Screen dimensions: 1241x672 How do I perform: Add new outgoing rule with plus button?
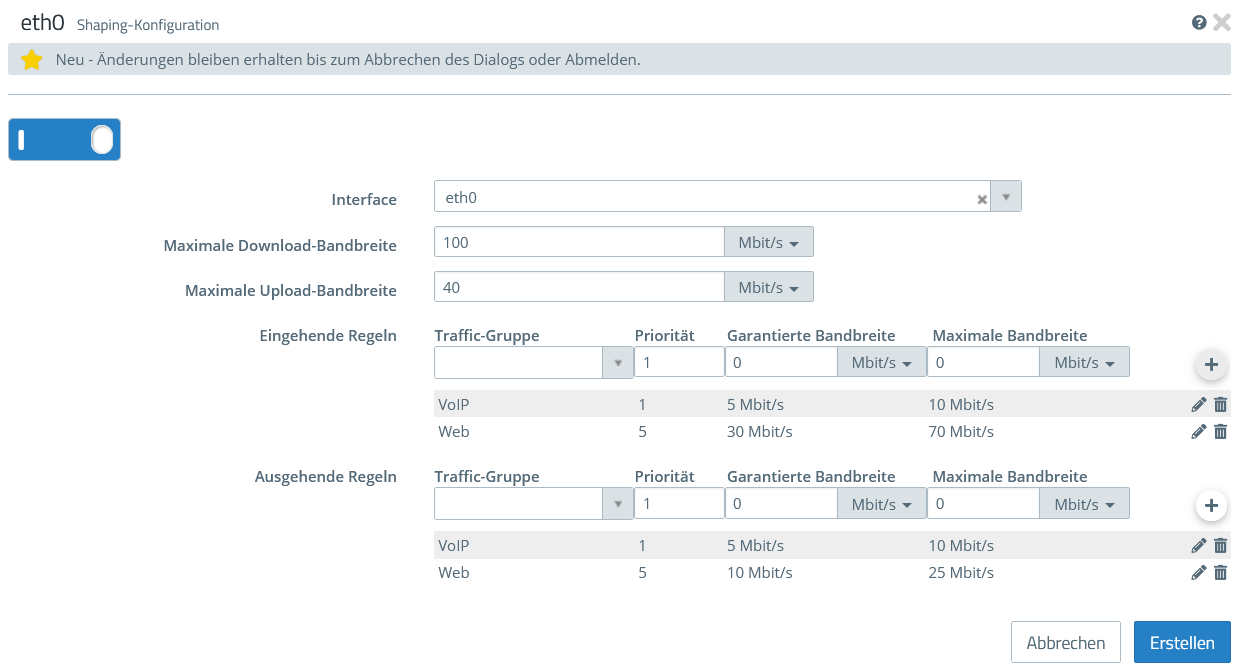tap(1211, 506)
